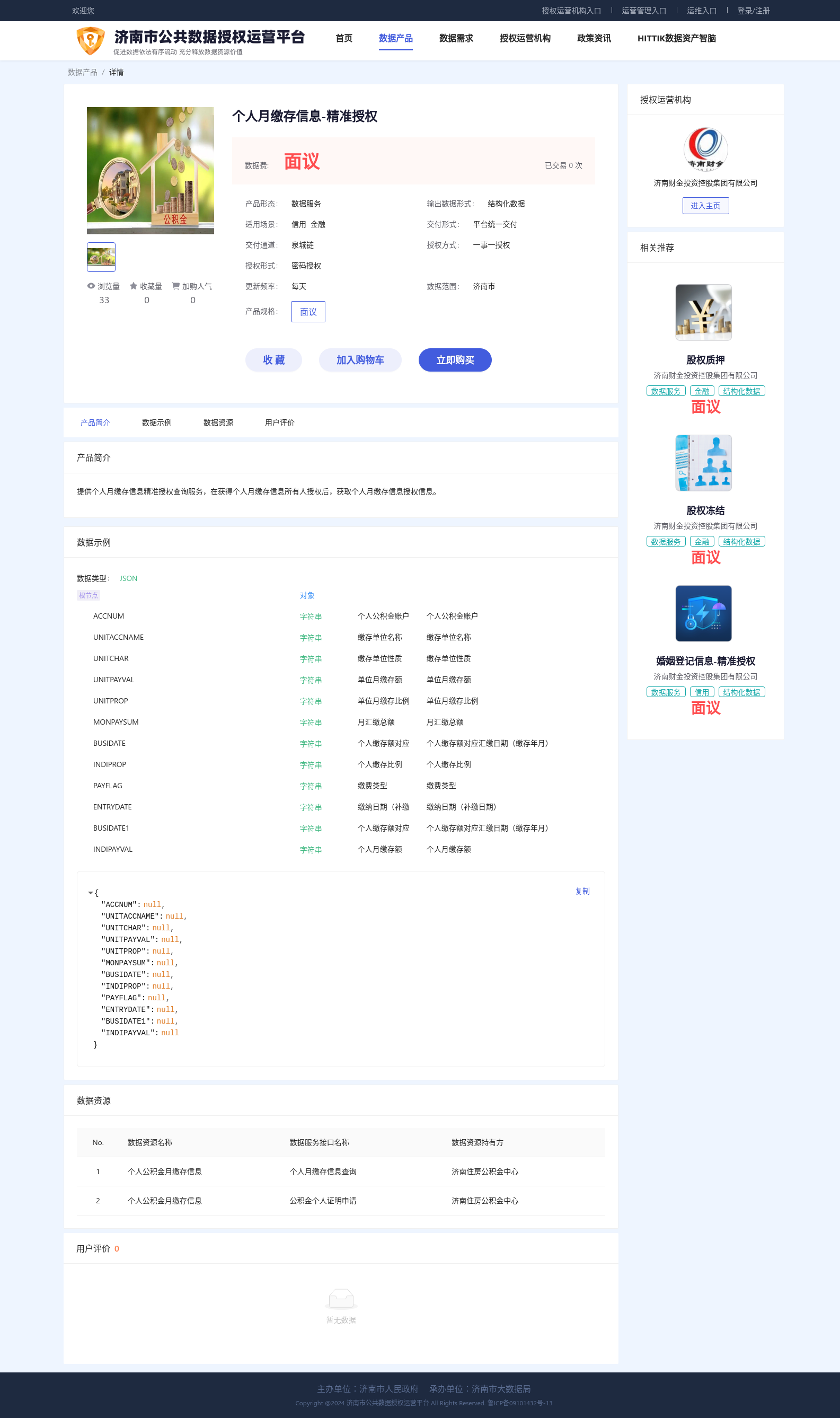This screenshot has height=1418, width=840.
Task: Click the 数据产品 breadcrumb link
Action: click(83, 73)
